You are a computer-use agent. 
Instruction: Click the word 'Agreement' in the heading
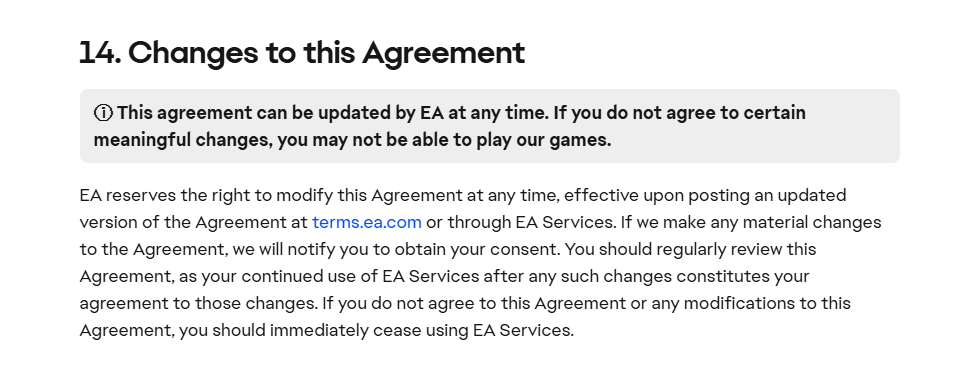(x=443, y=54)
